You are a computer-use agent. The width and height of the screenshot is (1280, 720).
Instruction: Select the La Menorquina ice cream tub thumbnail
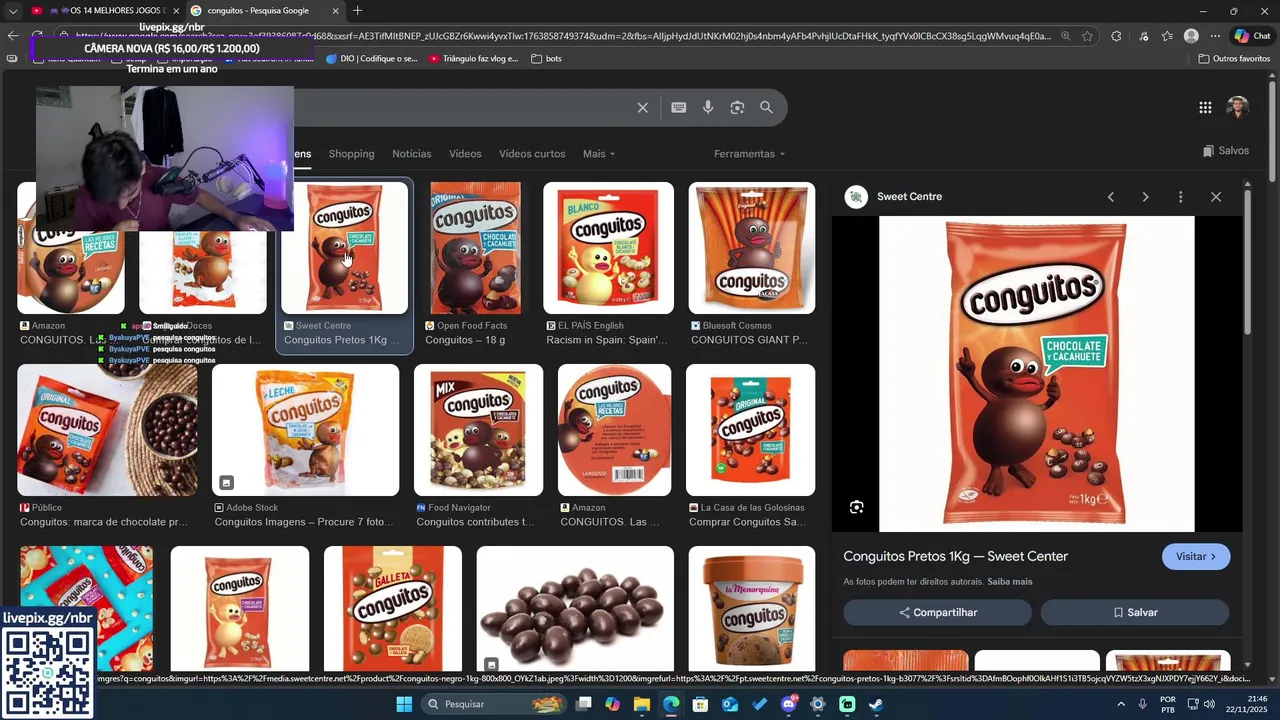click(751, 609)
